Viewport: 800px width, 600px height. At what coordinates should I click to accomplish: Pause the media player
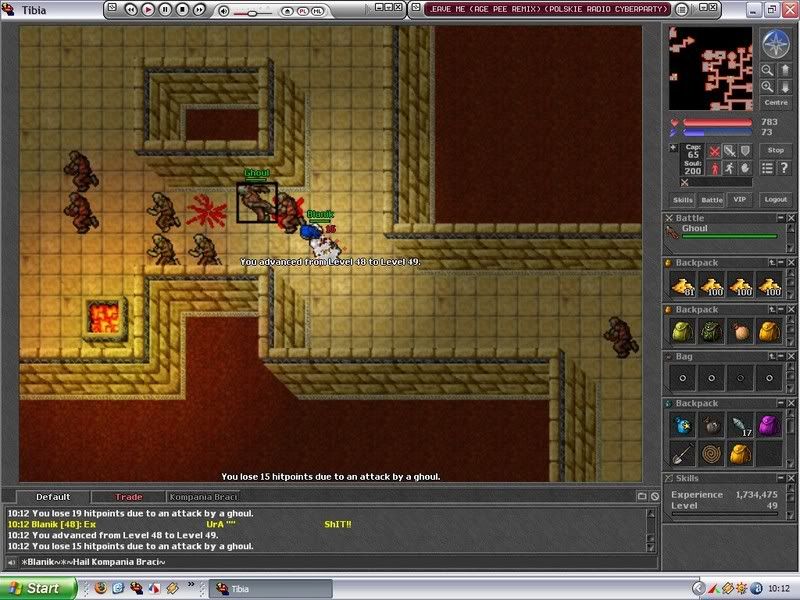tap(165, 9)
